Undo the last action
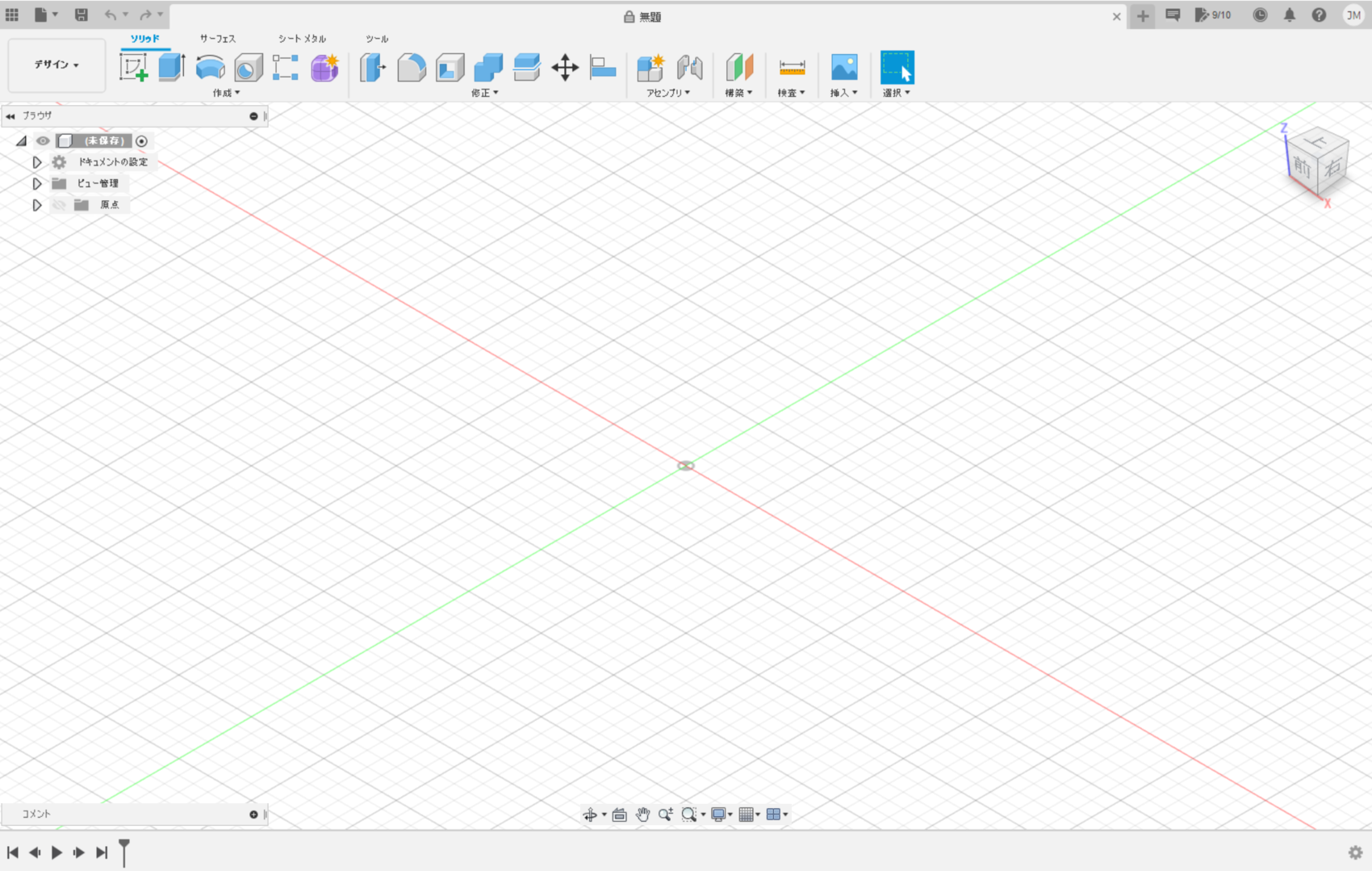 click(x=111, y=15)
